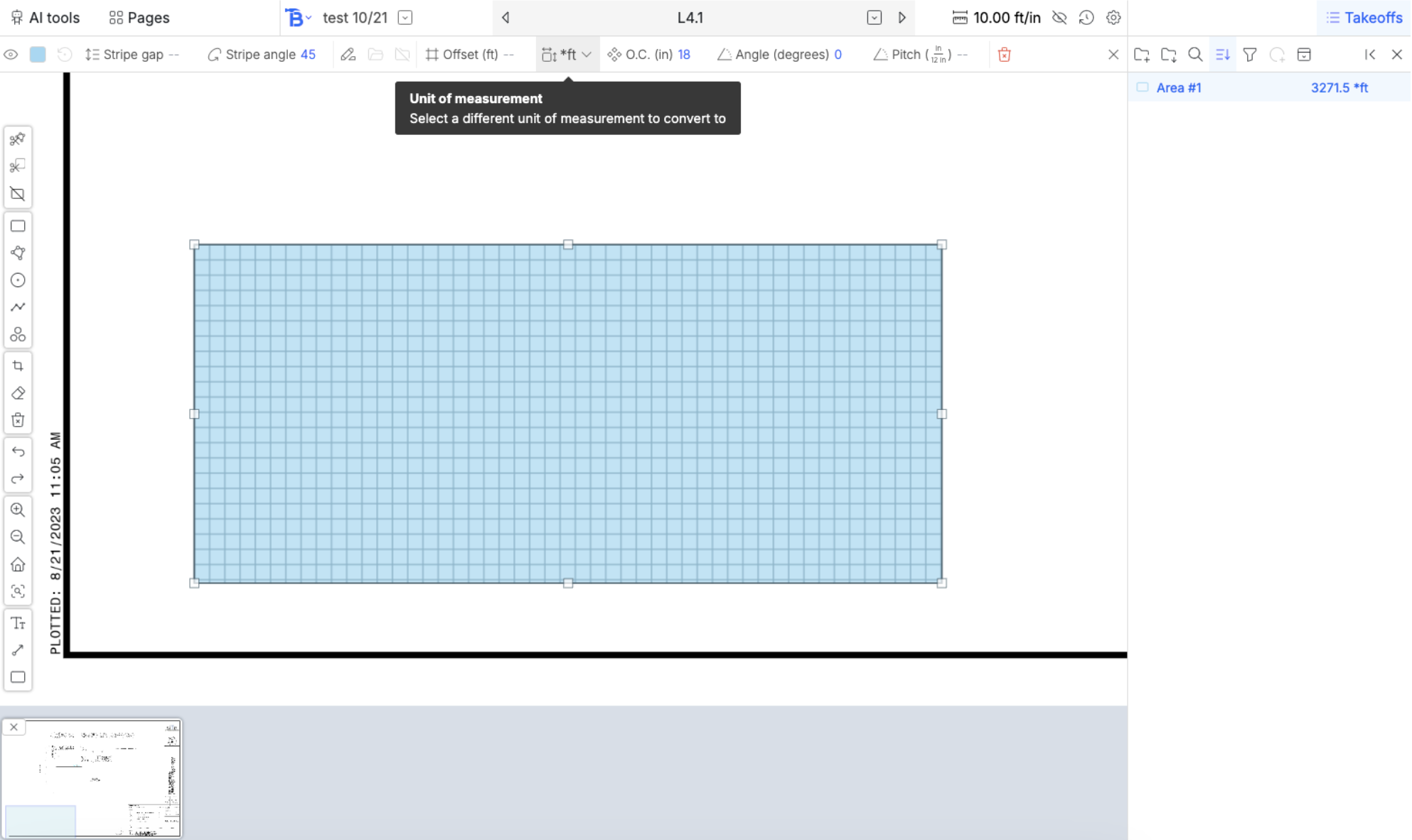The image size is (1412, 840).
Task: Select the text annotation tool
Action: (x=18, y=623)
